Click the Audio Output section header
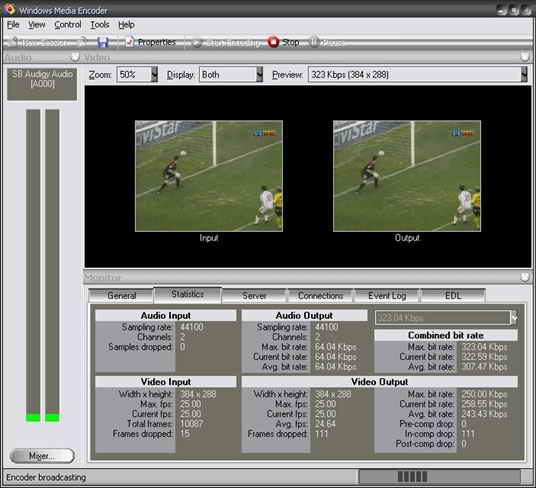The height and width of the screenshot is (488, 536). click(304, 315)
